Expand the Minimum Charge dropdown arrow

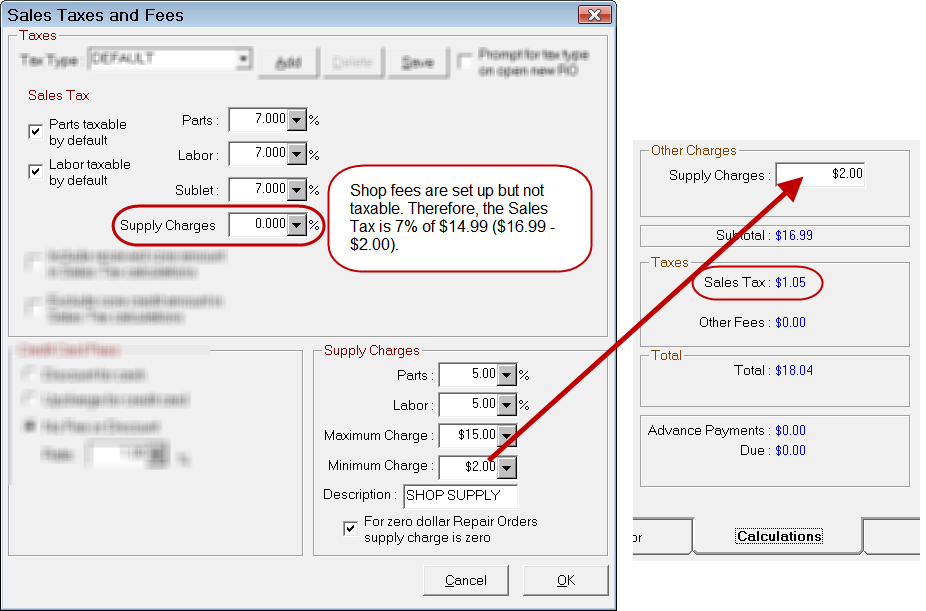pyautogui.click(x=507, y=466)
